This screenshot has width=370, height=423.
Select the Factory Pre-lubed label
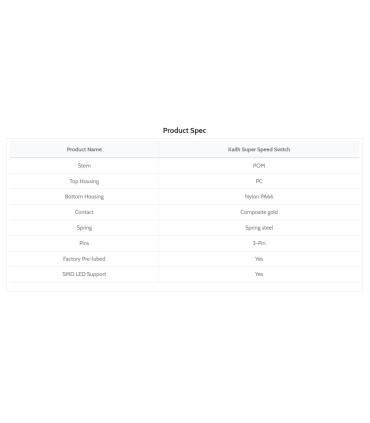tap(84, 259)
